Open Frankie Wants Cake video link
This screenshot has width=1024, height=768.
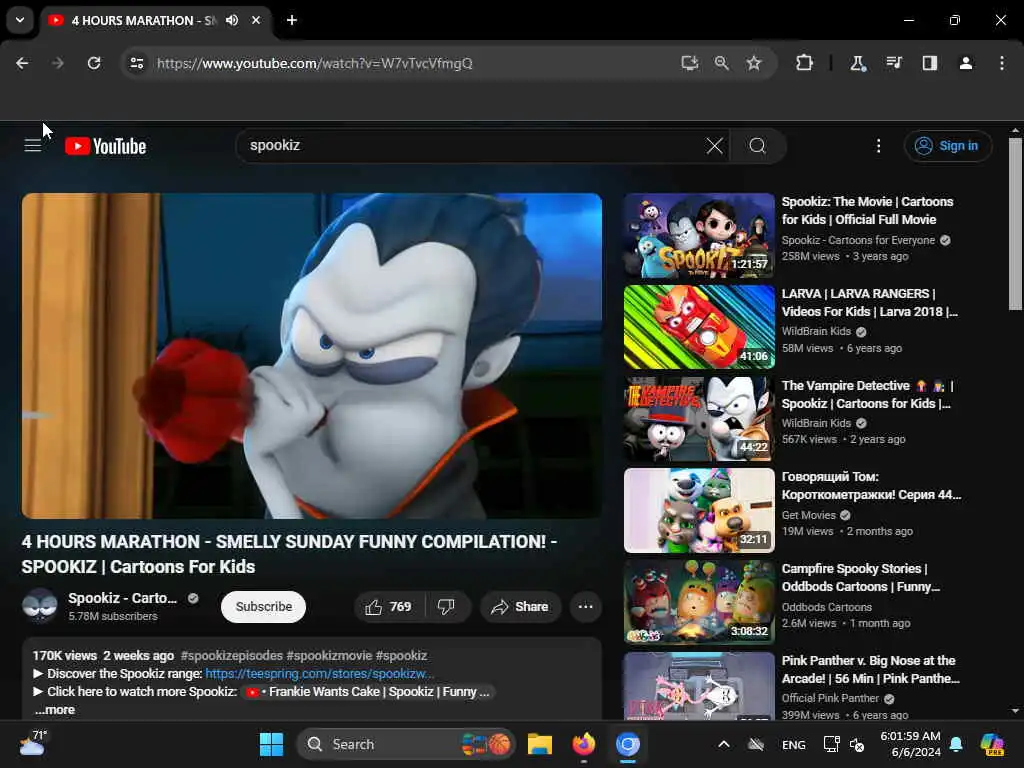click(x=370, y=692)
